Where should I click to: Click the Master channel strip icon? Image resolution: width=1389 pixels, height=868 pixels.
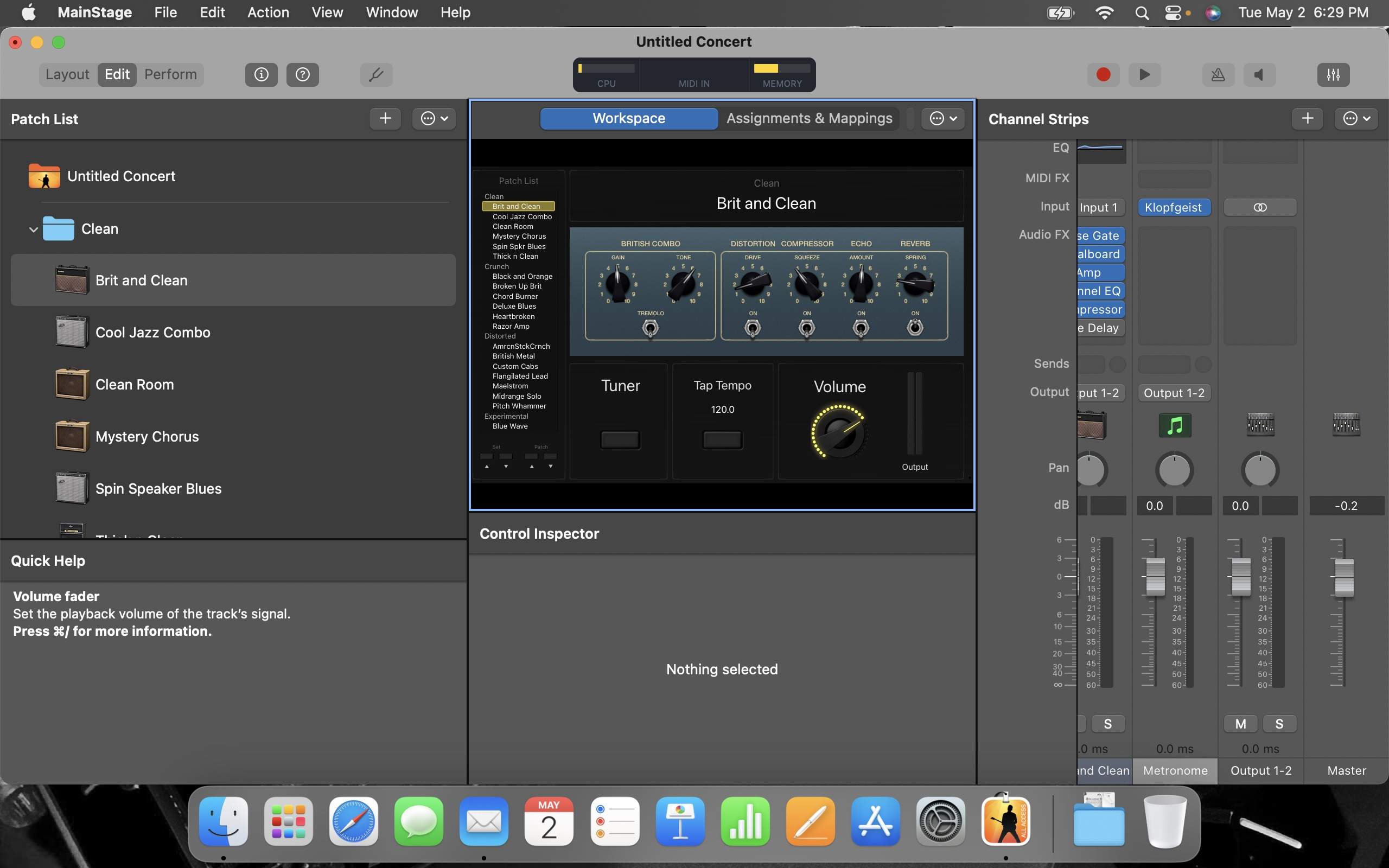(x=1346, y=425)
